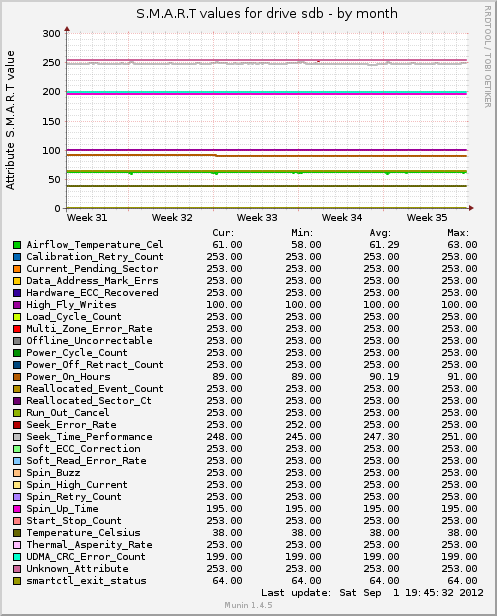Click the Spin_Up_Time magenta legend swatch
Screen dimensions: 497x616
17,509
